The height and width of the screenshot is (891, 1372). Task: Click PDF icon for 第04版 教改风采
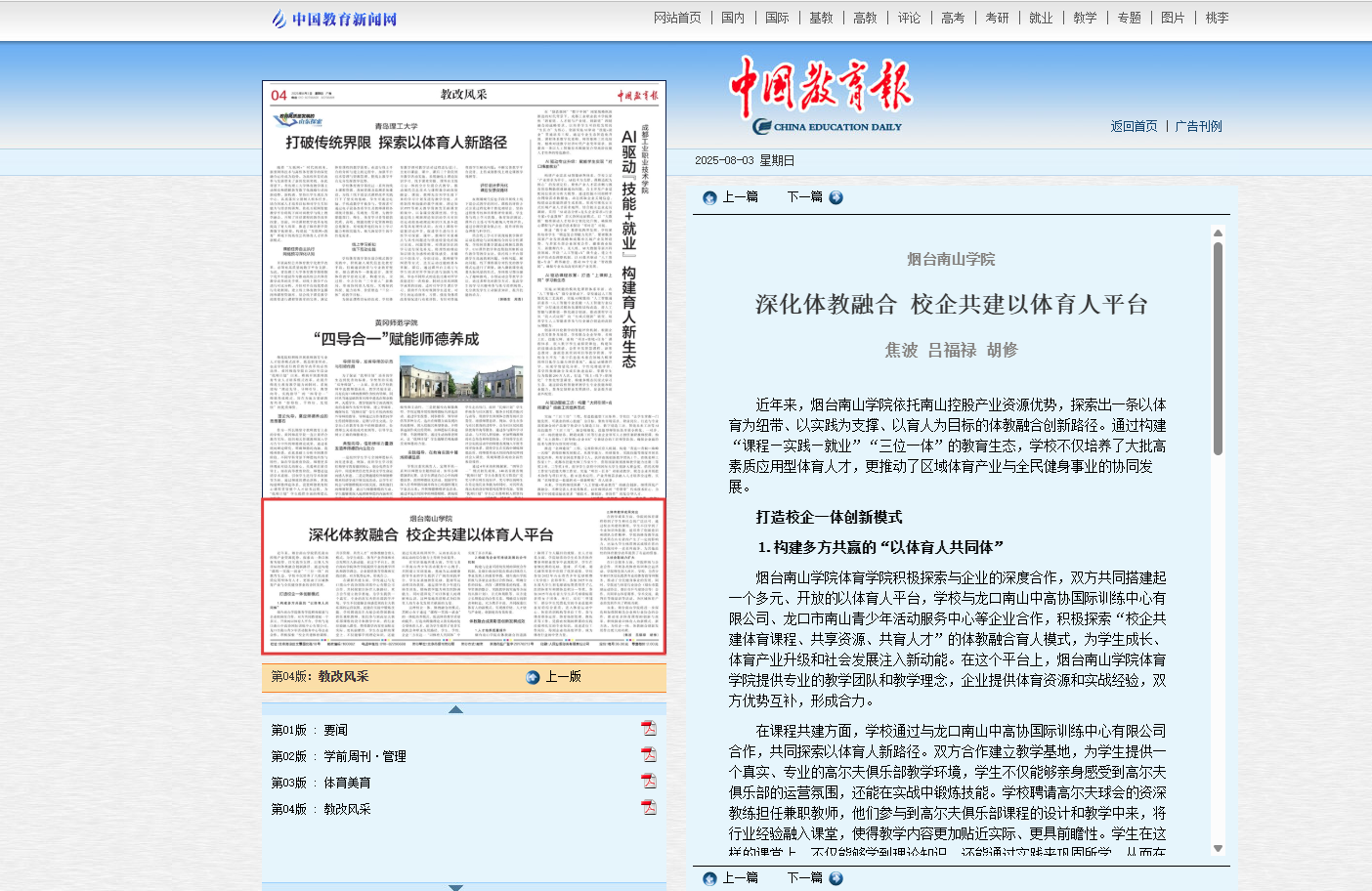[x=648, y=808]
